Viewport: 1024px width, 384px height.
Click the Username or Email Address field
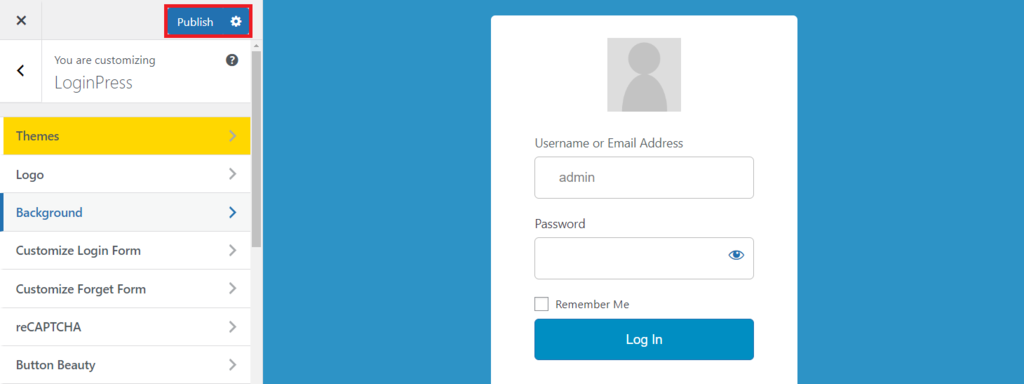tap(644, 178)
